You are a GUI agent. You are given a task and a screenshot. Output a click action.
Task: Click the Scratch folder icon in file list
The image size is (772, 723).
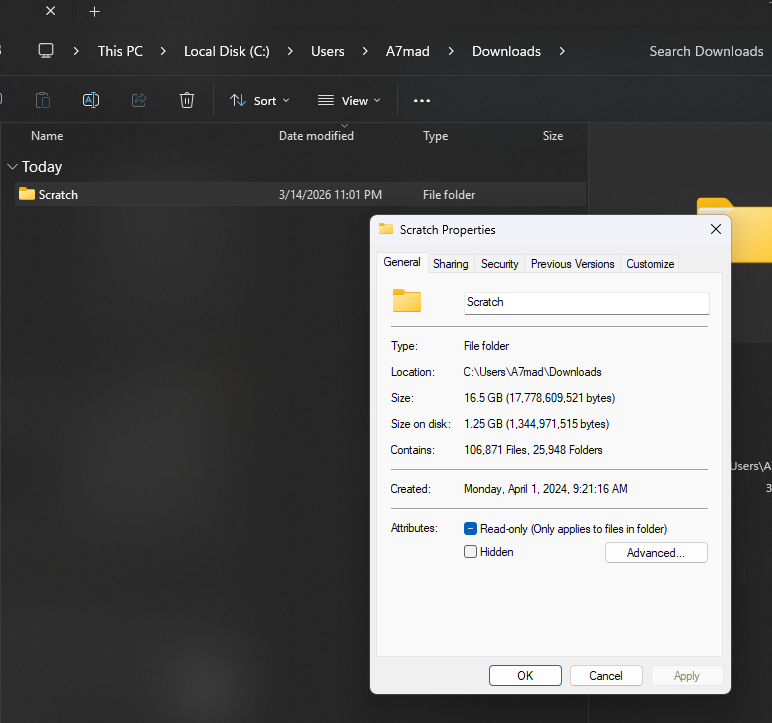point(27,194)
